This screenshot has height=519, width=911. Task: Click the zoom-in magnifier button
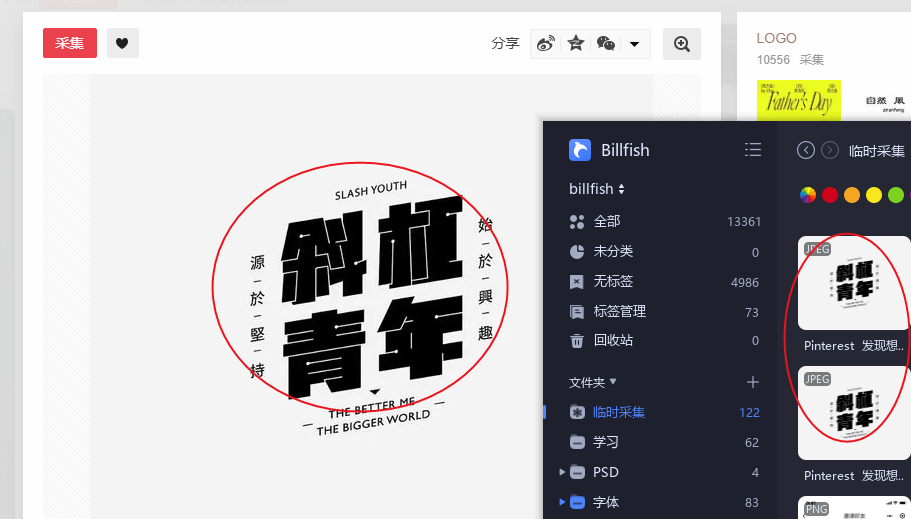tap(682, 44)
